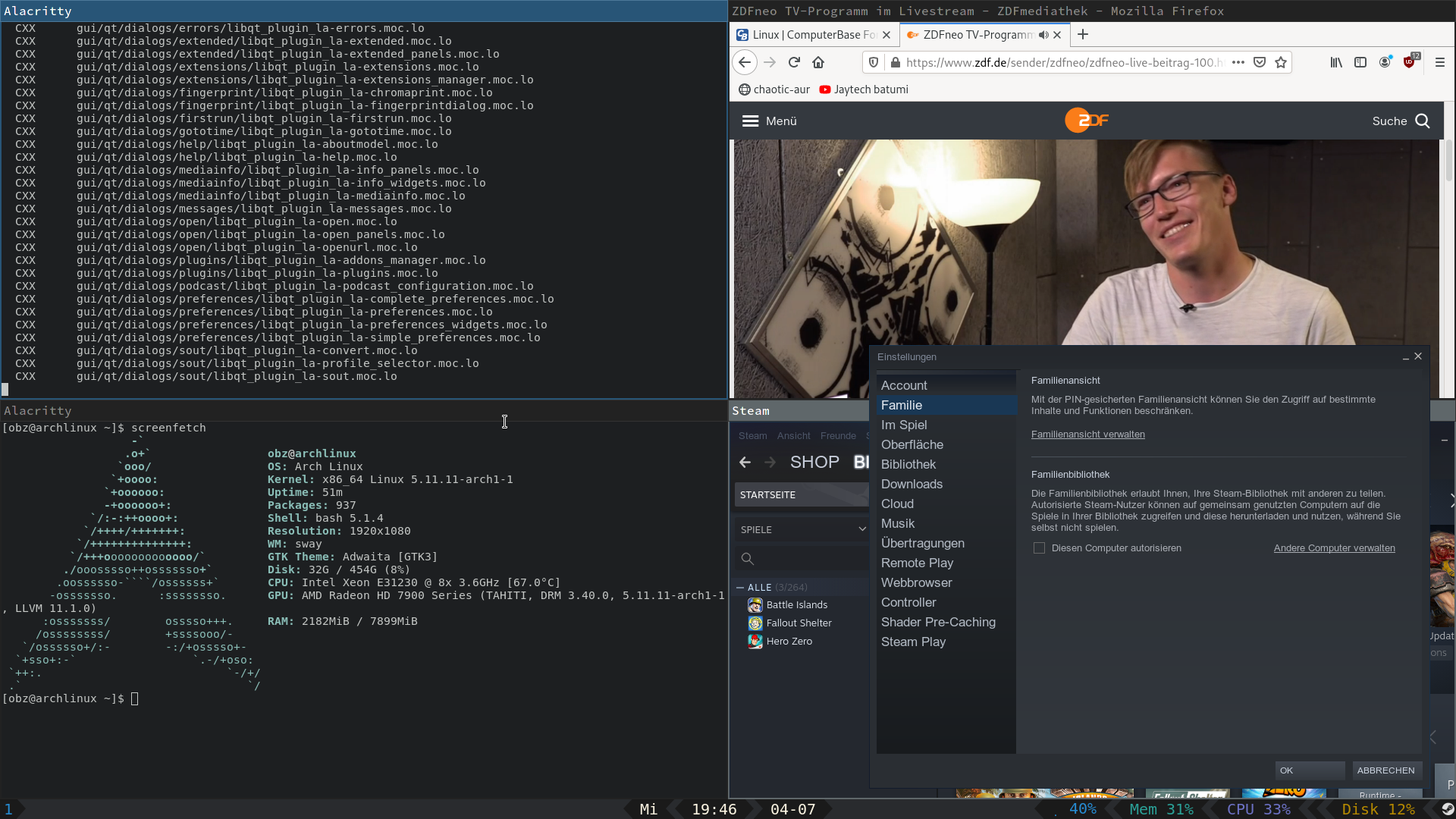Mute the ZDFneo tab audio icon
The height and width of the screenshot is (819, 1456).
(1043, 35)
